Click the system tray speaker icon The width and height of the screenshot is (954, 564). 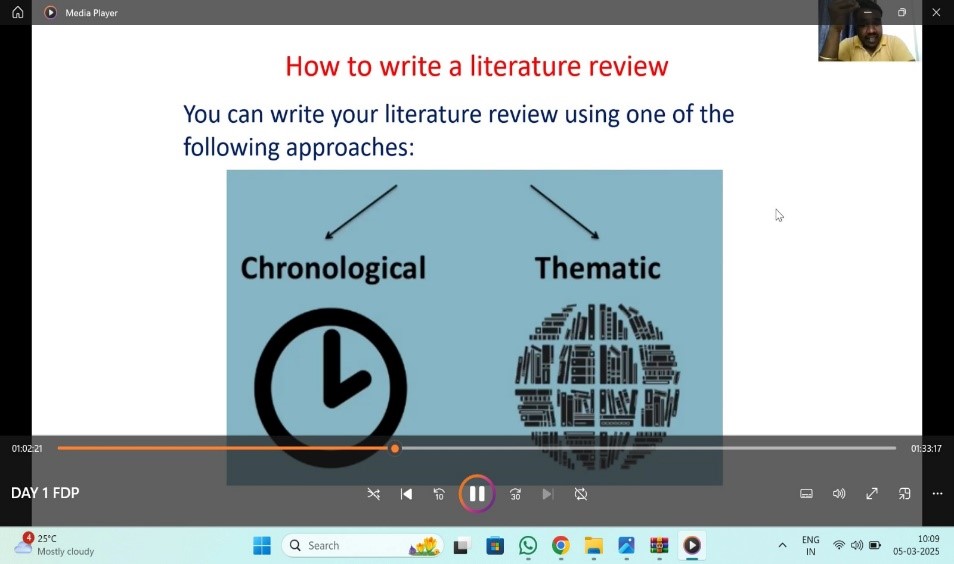pyautogui.click(x=857, y=545)
